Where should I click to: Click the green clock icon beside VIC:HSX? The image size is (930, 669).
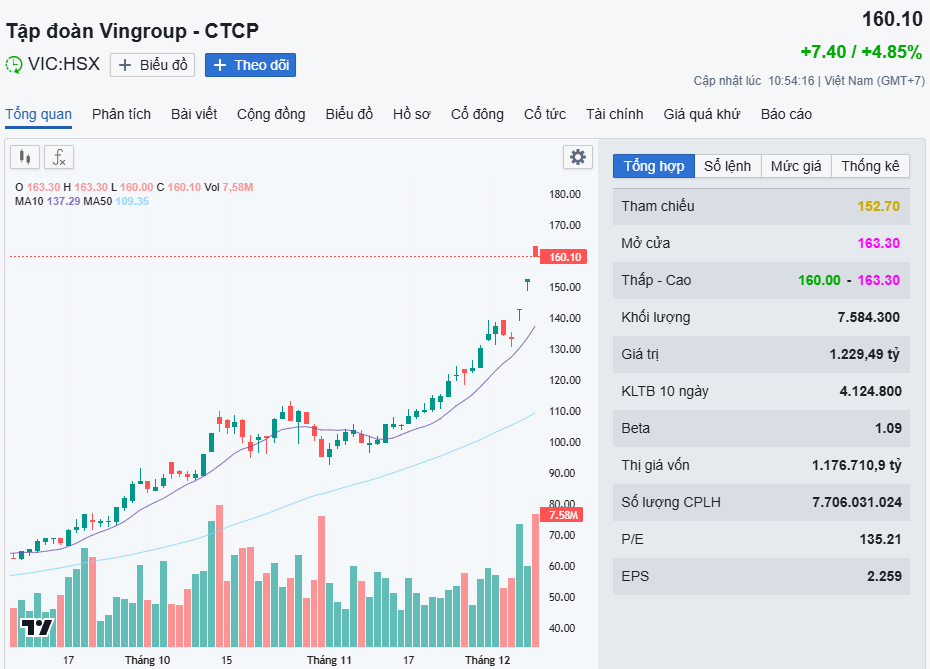(14, 65)
